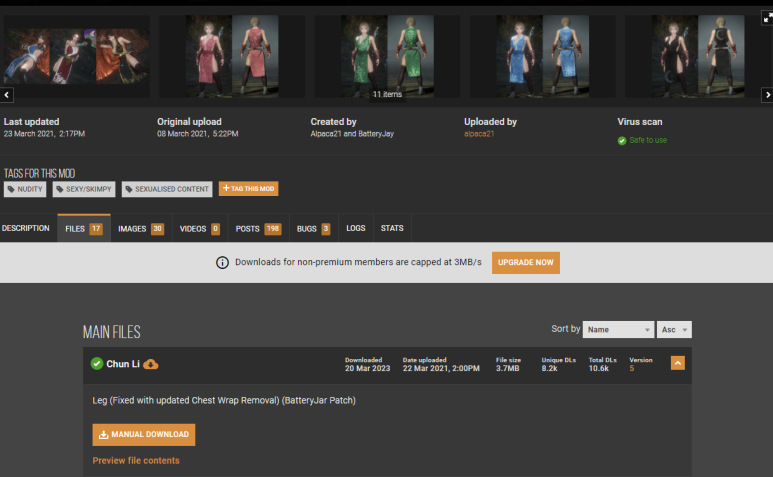Screen dimensions: 773x477
Task: Click the 11 items gallery label
Action: (x=387, y=94)
